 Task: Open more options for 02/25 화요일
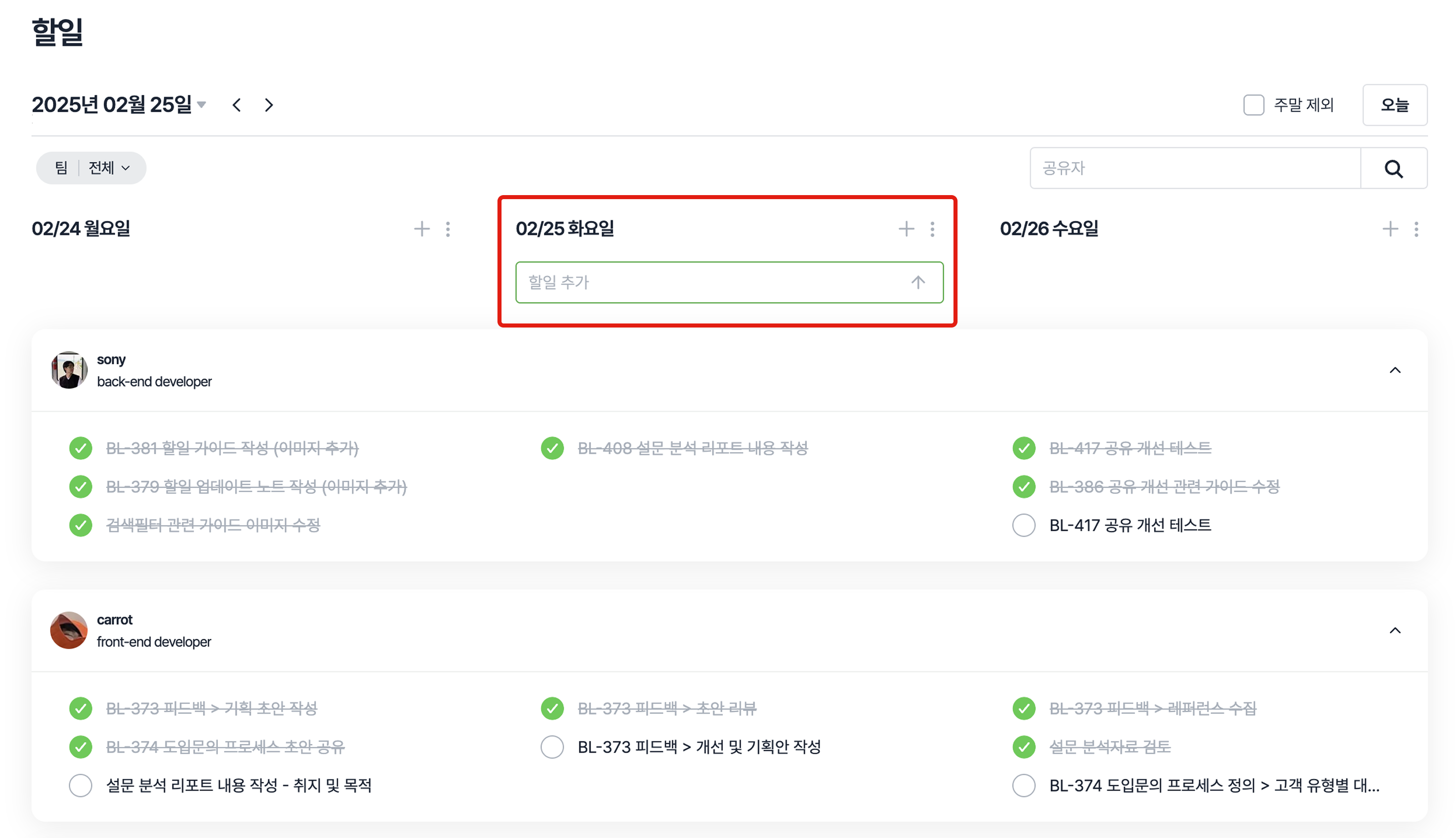coord(932,229)
